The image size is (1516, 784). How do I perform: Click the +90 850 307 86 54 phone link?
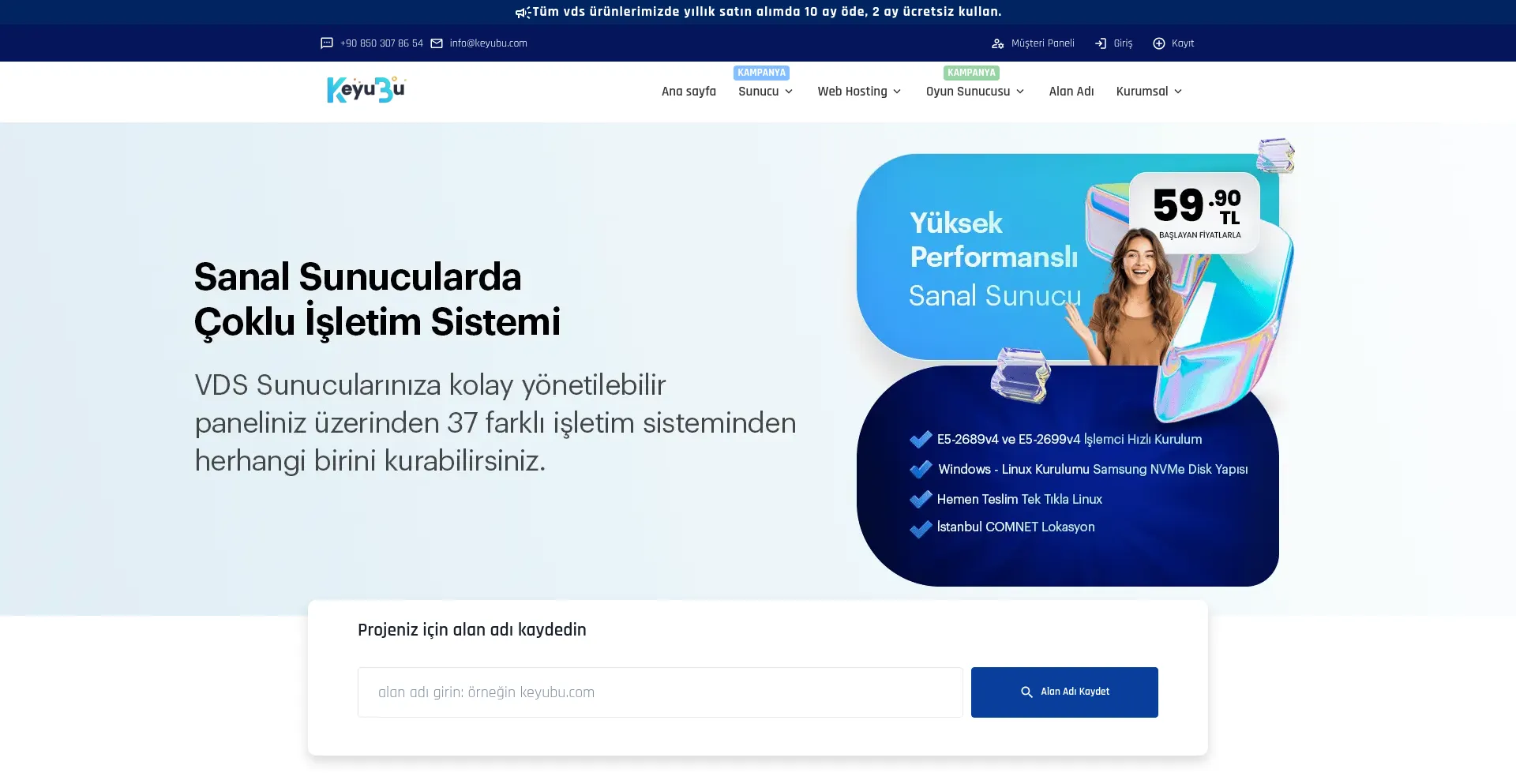pyautogui.click(x=381, y=43)
